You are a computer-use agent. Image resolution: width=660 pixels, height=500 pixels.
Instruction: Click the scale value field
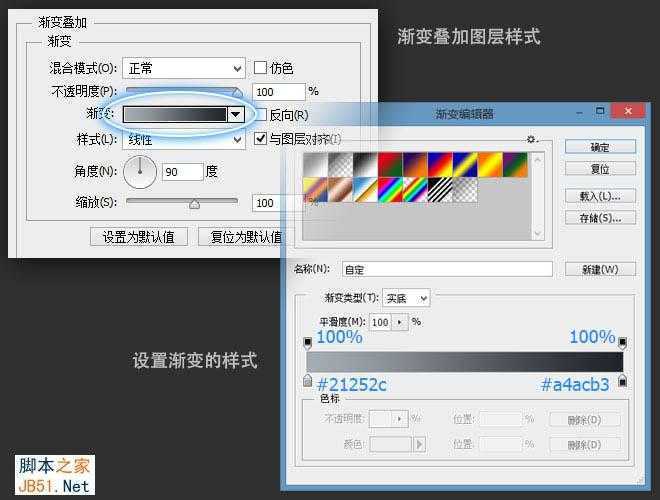tap(278, 203)
